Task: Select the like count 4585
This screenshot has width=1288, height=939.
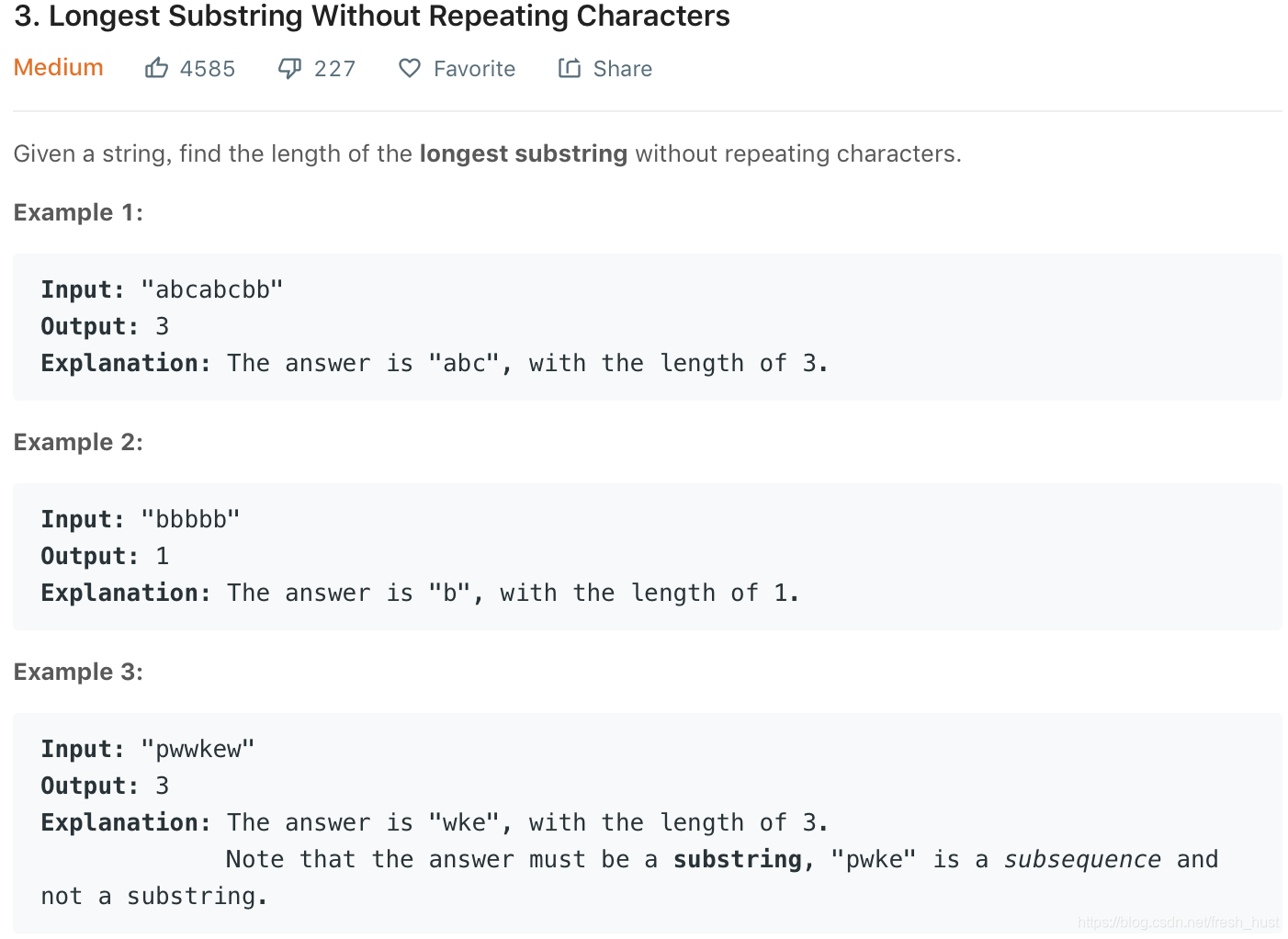Action: [208, 68]
